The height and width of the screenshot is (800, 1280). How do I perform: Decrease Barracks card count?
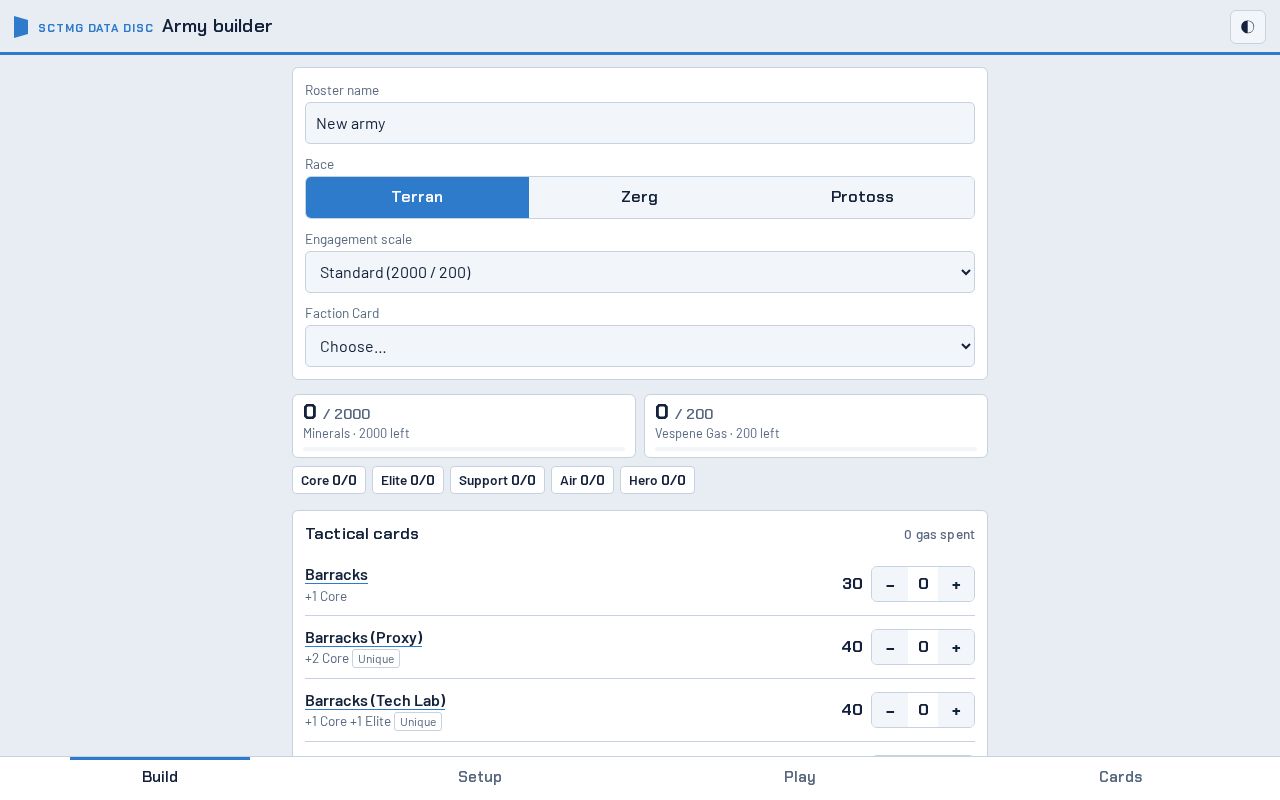[890, 584]
